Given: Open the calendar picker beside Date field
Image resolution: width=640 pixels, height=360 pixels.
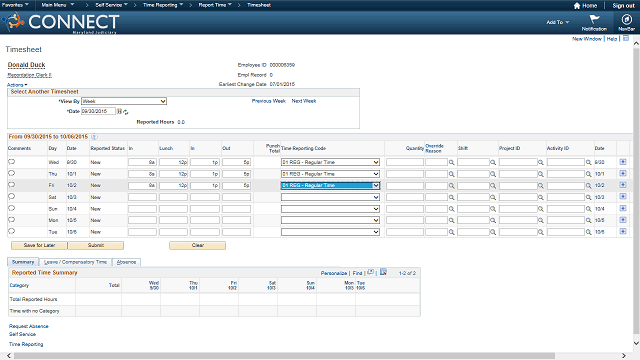Looking at the screenshot, I should click(x=119, y=111).
